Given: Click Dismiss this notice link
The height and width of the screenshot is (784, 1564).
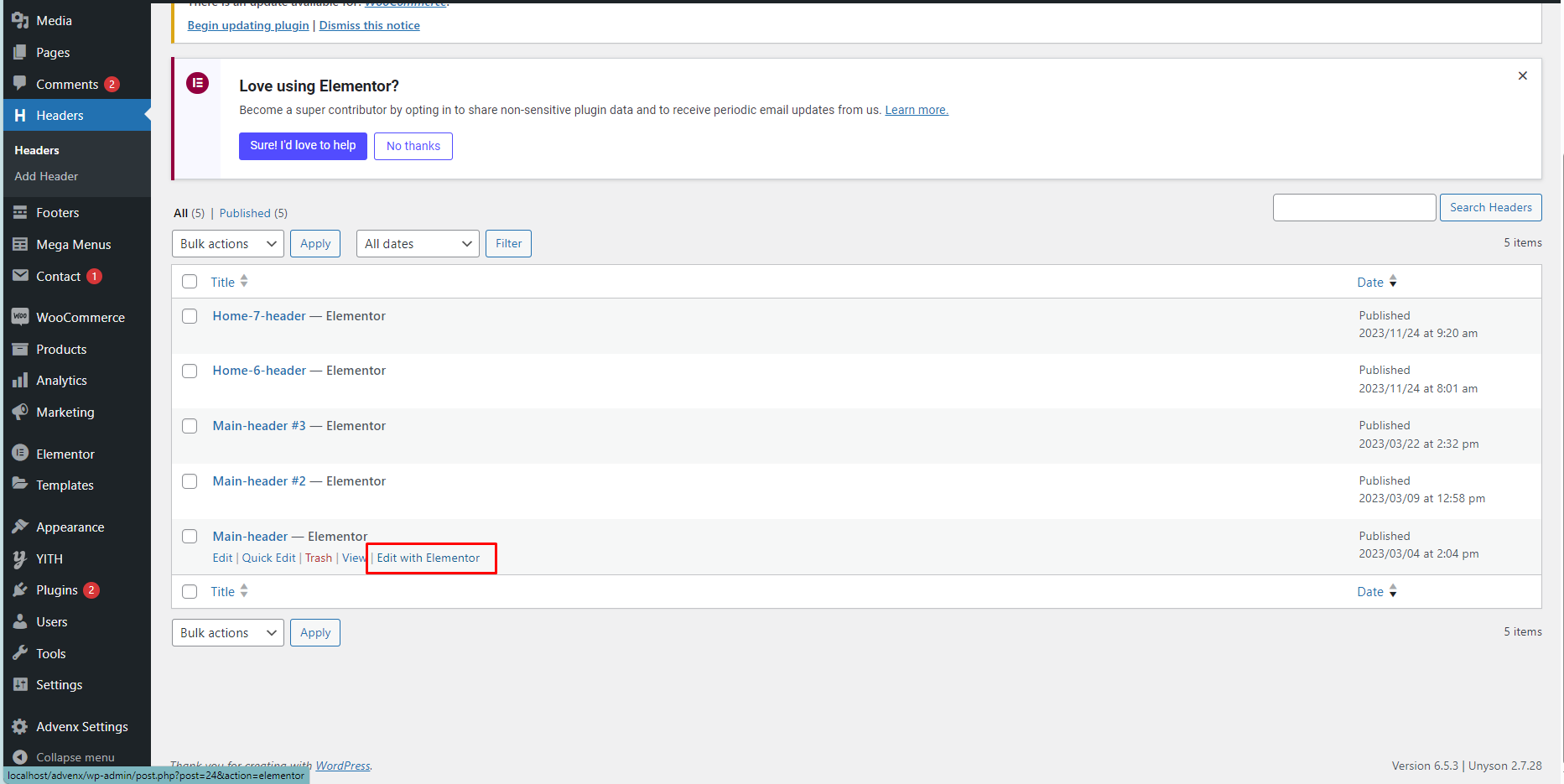Looking at the screenshot, I should (x=370, y=25).
